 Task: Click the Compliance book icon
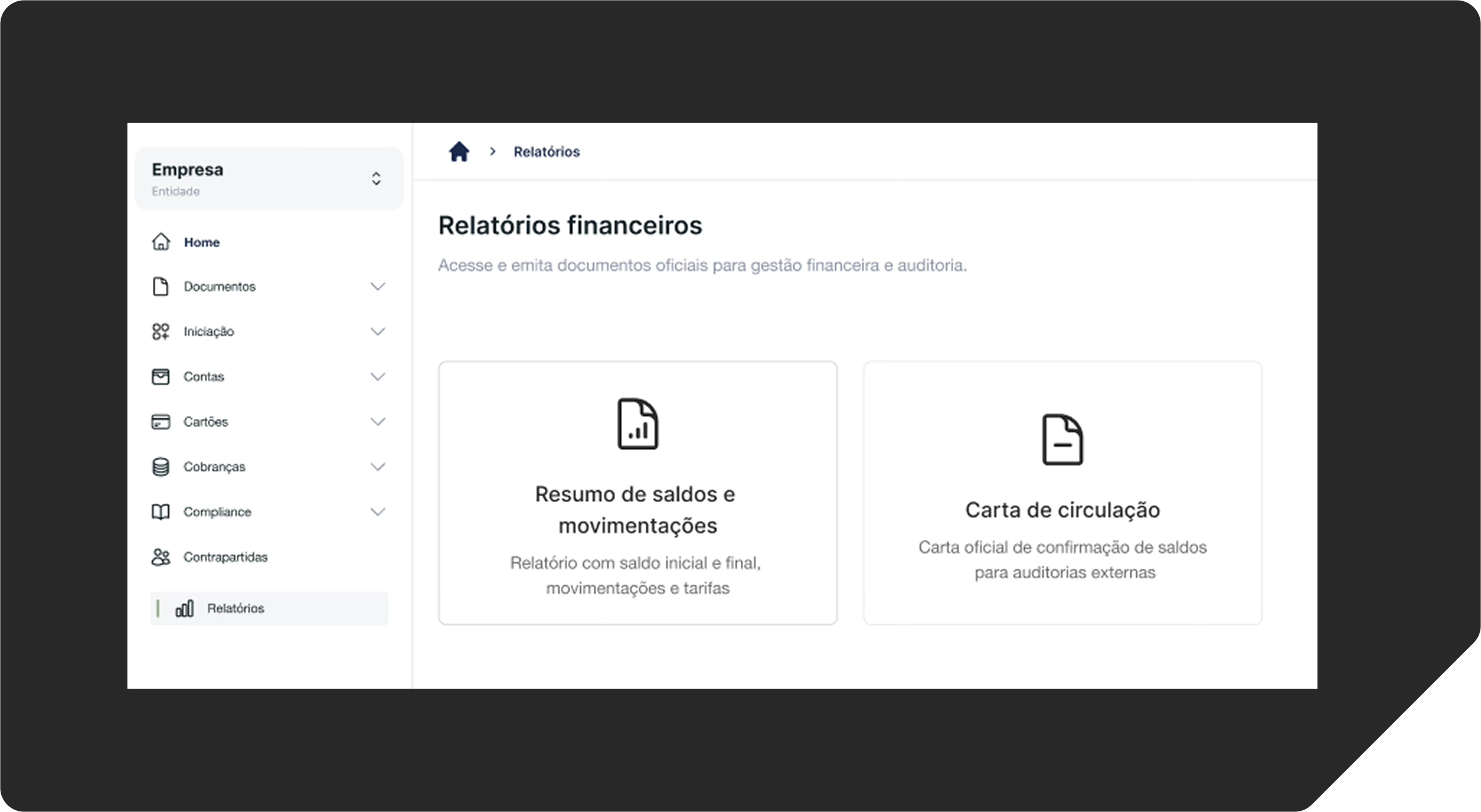point(161,512)
